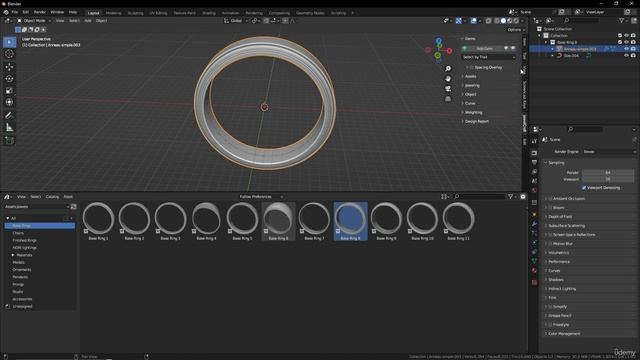
Task: Click the viewport pan hand icon
Action: [448, 78]
